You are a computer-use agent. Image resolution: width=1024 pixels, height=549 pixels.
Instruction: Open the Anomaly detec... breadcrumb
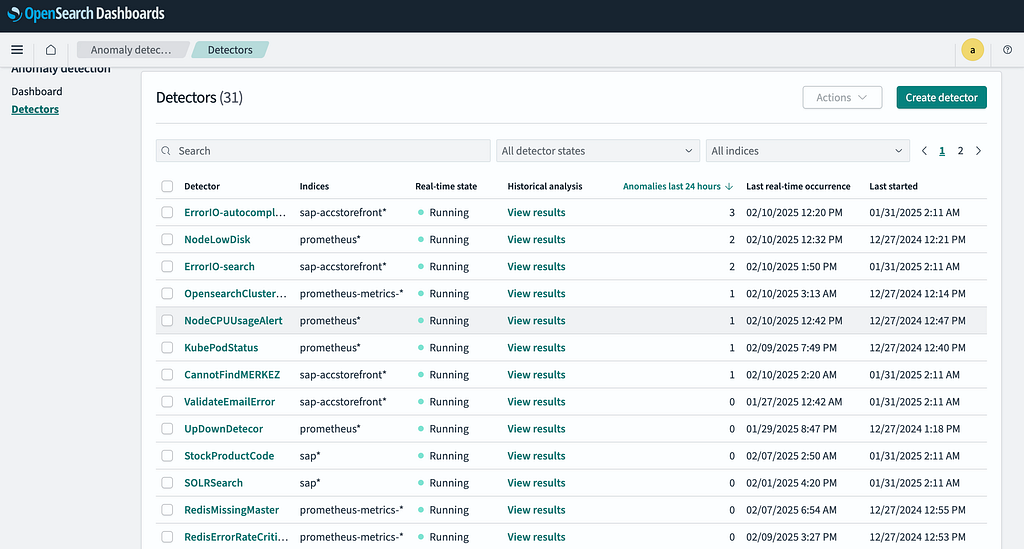tap(131, 50)
